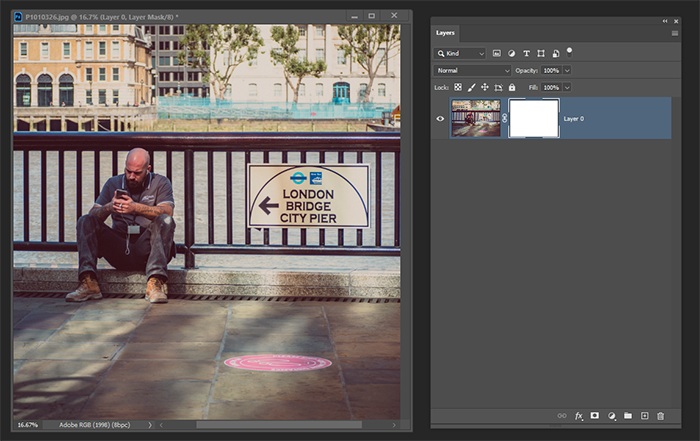Screen dimensions: 700x441
Task: Toggle layer filtering on/off switch
Action: tap(569, 53)
